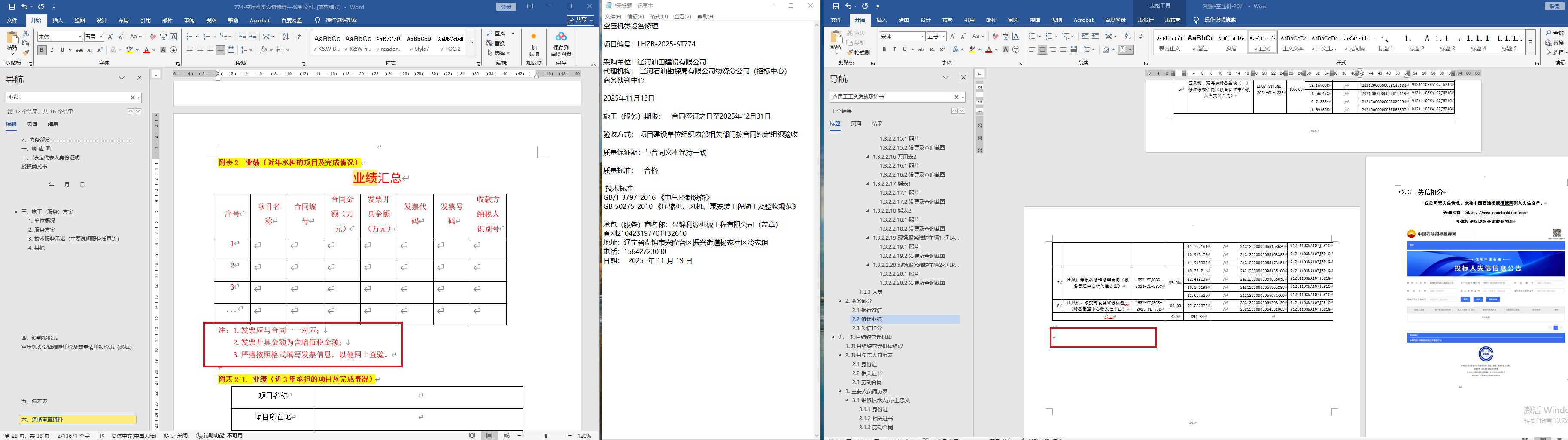Viewport: 1568px width, 440px height.
Task: Switch to Read Mode in the left Word status bar
Action: coord(472,436)
